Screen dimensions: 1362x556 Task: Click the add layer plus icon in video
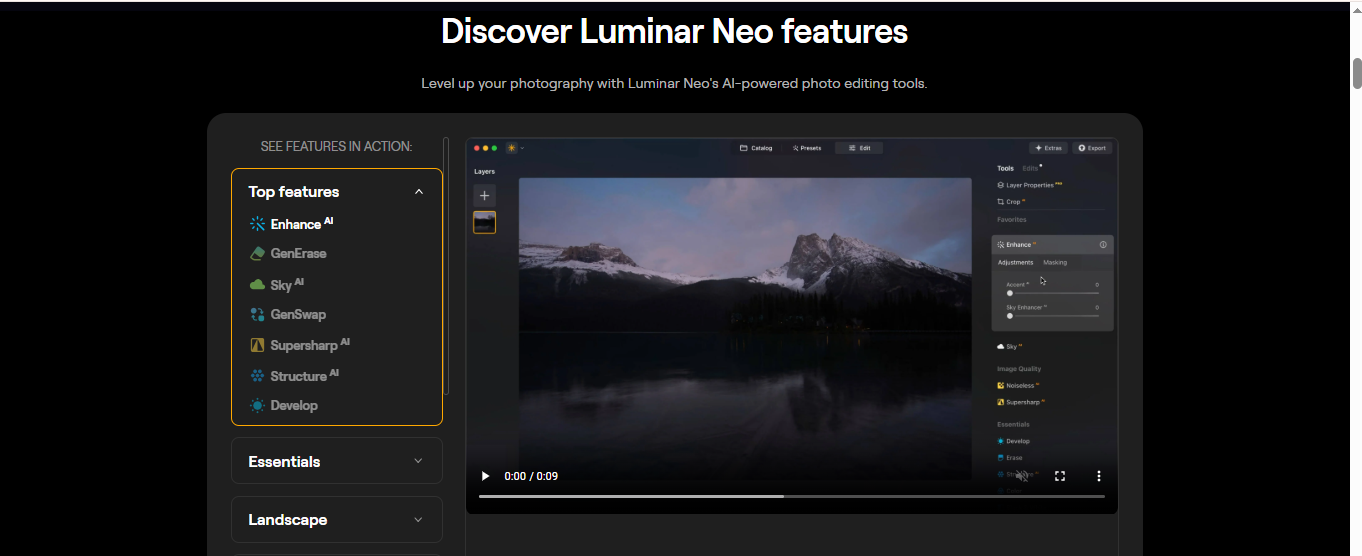(484, 196)
